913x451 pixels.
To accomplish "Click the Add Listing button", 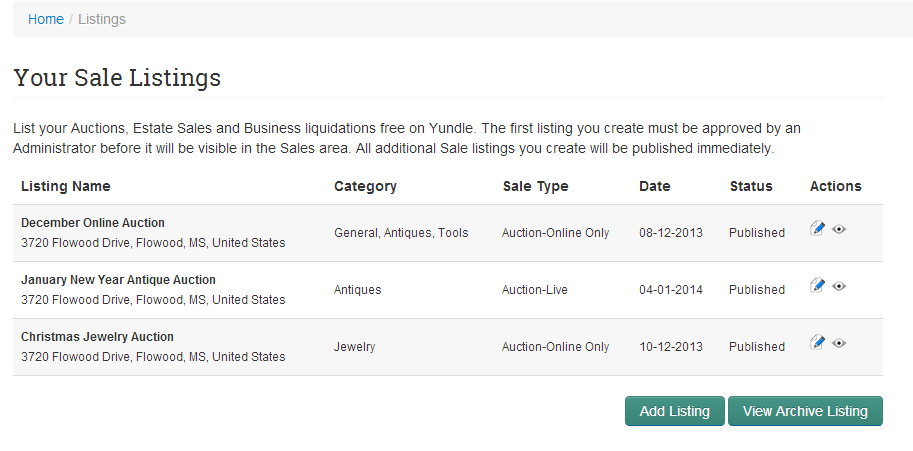I will (x=675, y=411).
